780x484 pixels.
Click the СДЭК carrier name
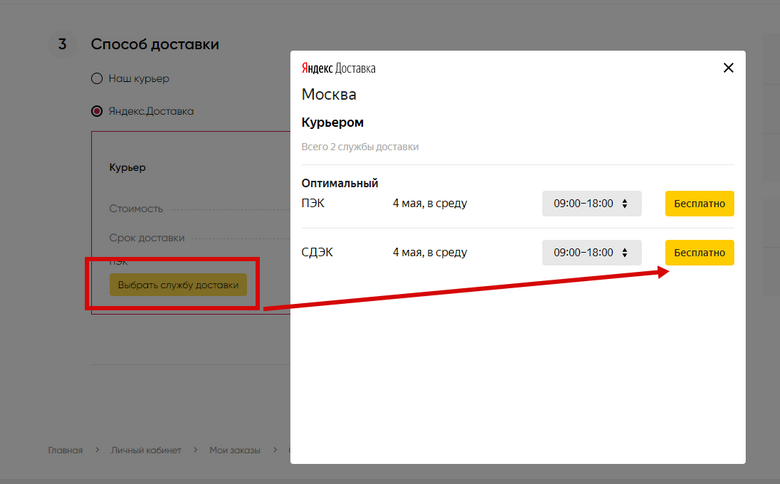click(x=317, y=252)
